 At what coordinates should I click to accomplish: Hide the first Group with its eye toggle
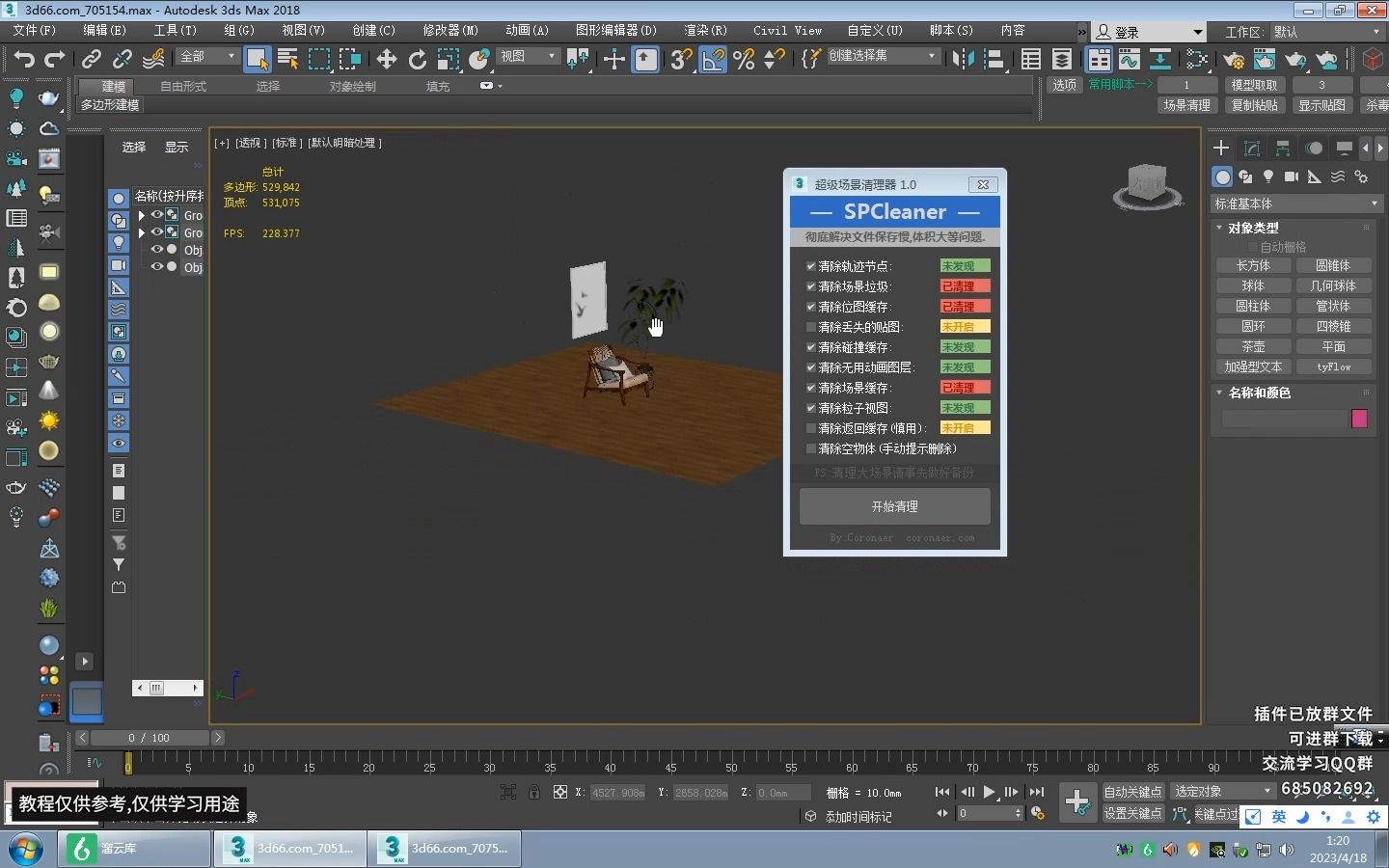point(157,215)
